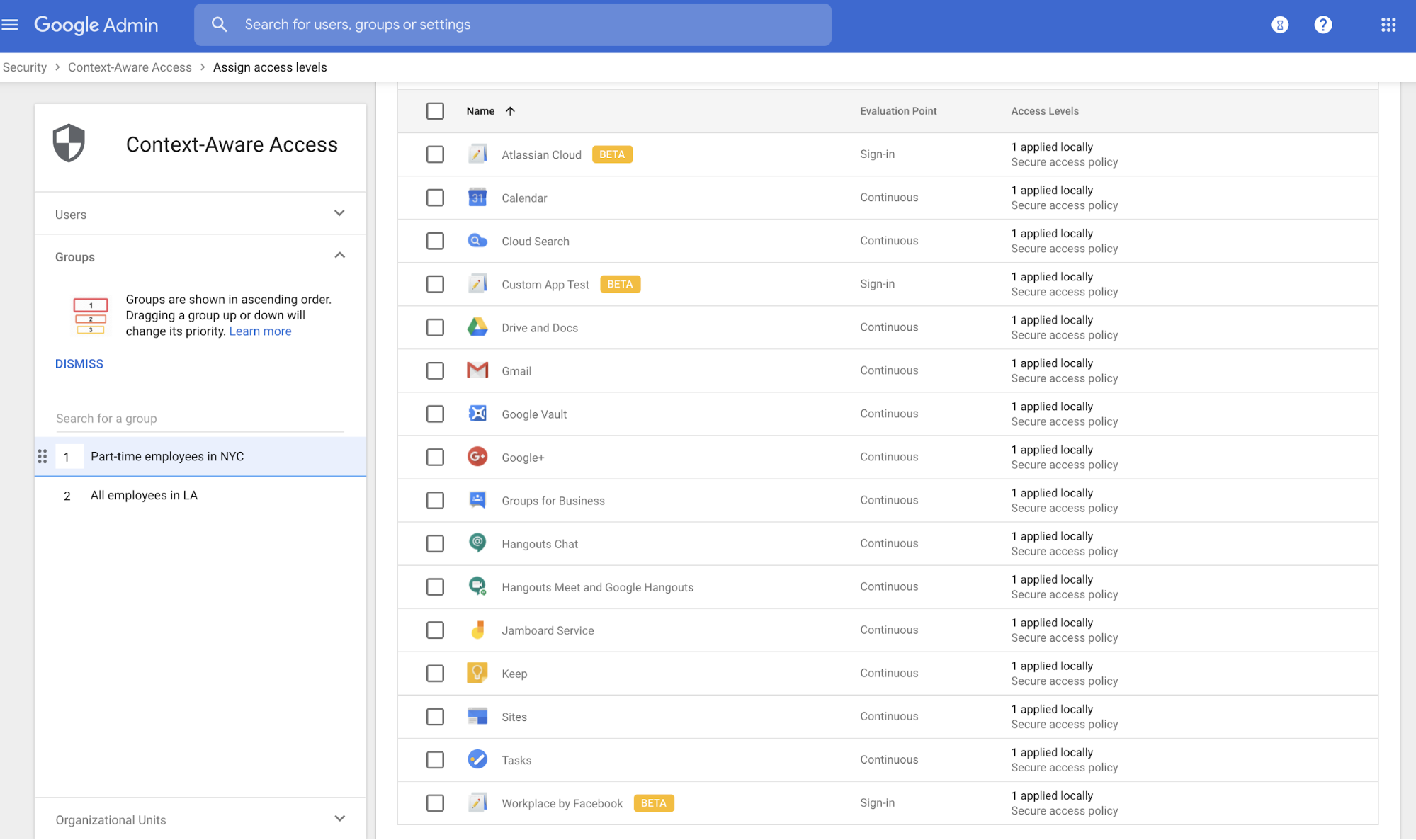Screen dimensions: 1416x840
Task: Collapse the Groups section chevron
Action: coord(339,255)
